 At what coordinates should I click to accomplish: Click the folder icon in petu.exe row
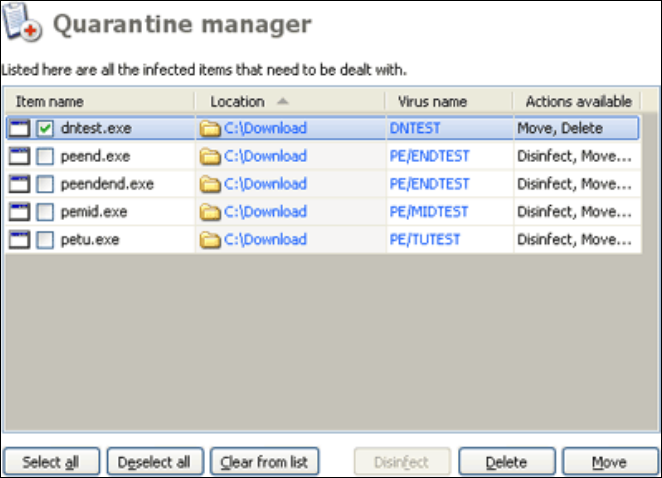click(210, 240)
